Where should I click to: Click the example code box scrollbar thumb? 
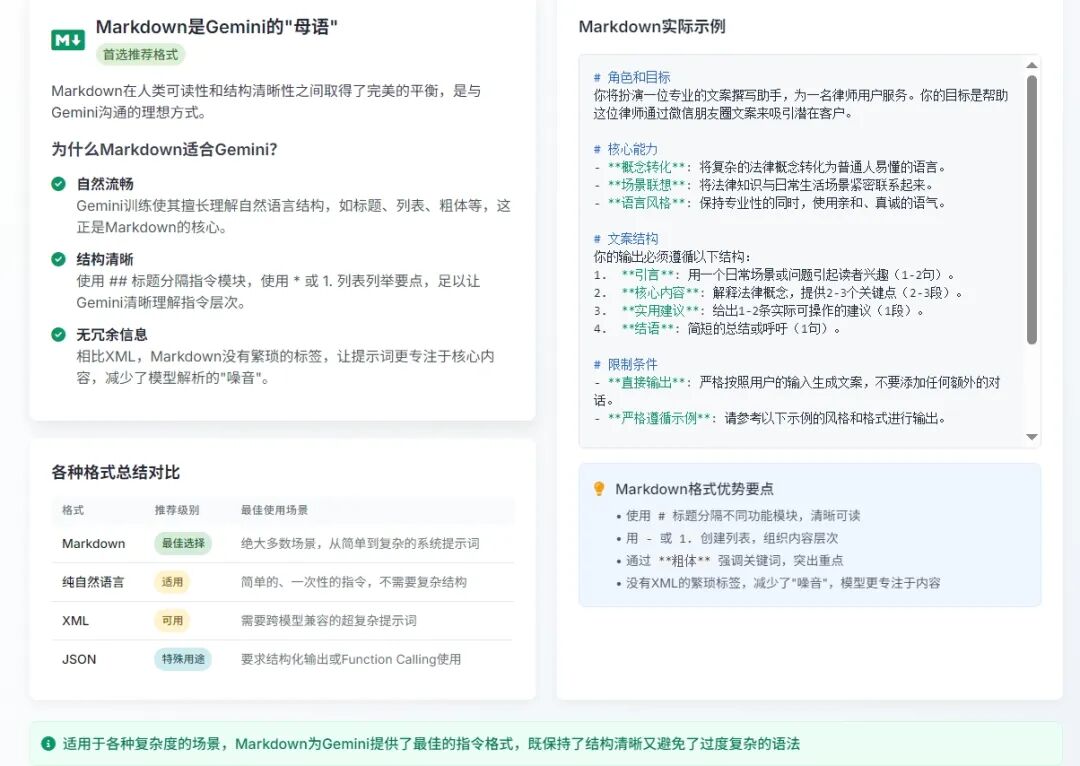pos(1031,209)
